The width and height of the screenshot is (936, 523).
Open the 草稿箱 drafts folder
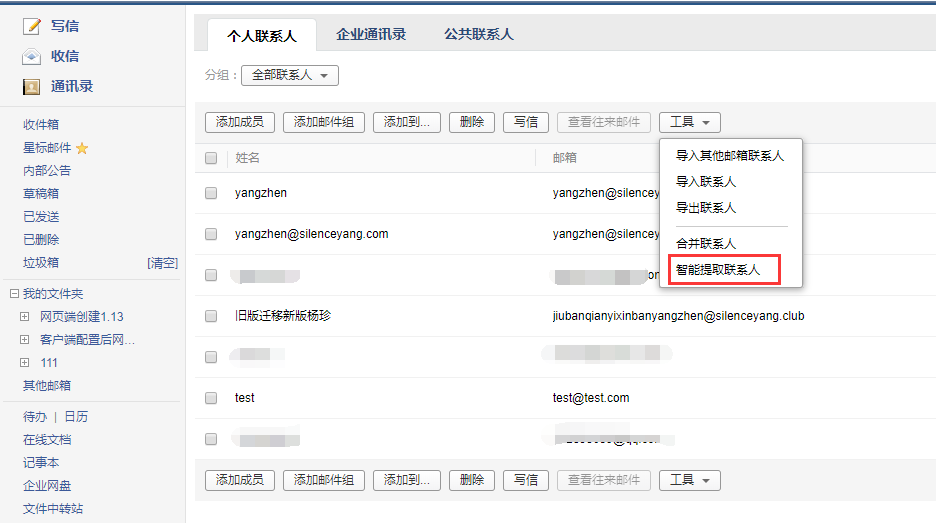pyautogui.click(x=41, y=194)
